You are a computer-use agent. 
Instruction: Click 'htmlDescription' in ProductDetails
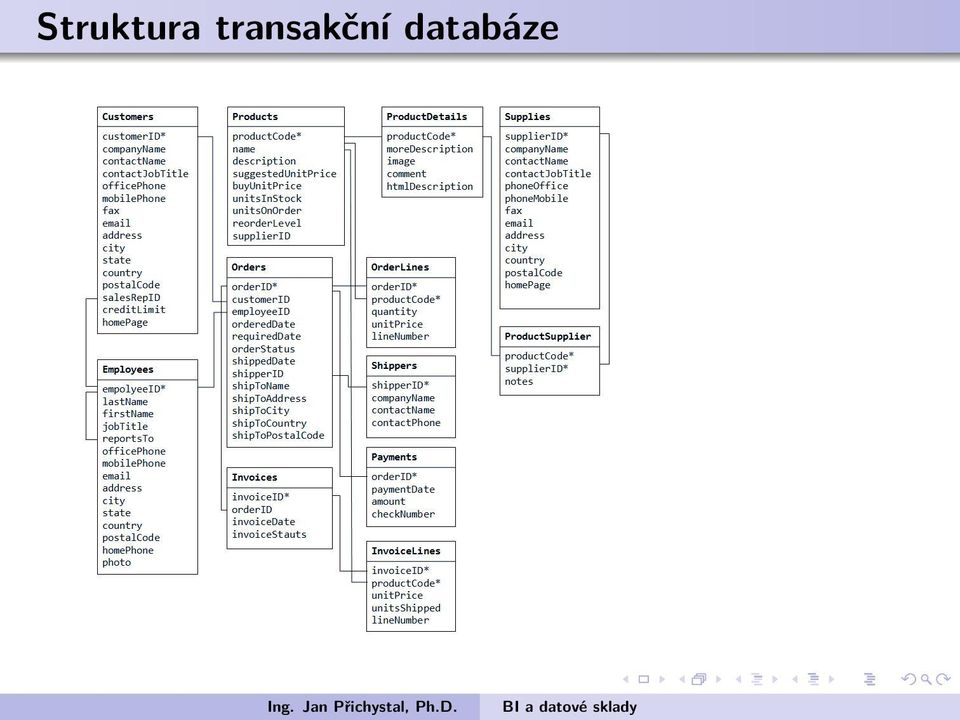click(x=430, y=186)
